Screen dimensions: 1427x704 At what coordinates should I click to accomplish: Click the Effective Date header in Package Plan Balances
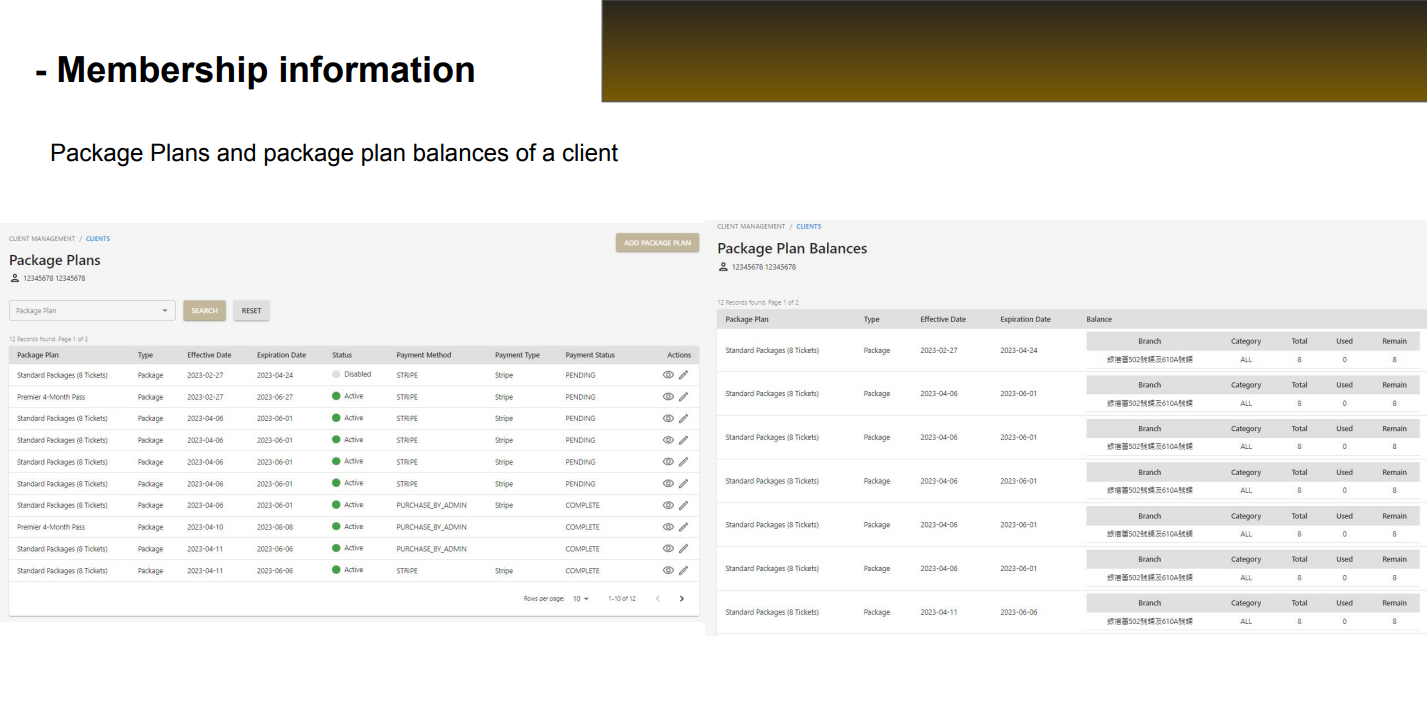pos(943,319)
